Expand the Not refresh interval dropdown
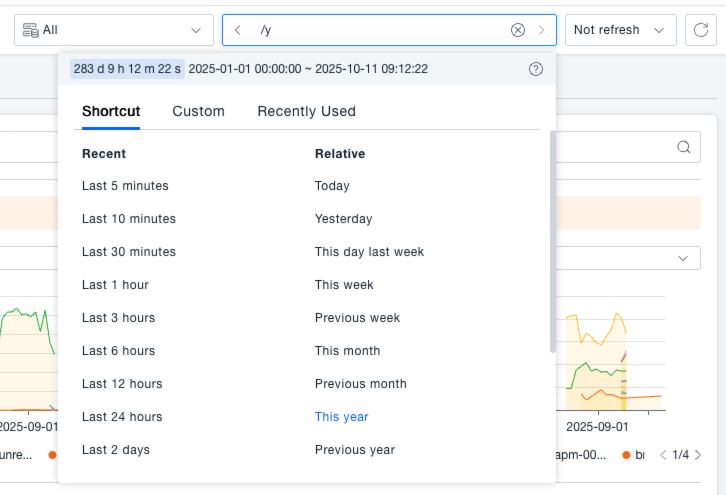Viewport: 726px width, 495px height. coord(620,30)
